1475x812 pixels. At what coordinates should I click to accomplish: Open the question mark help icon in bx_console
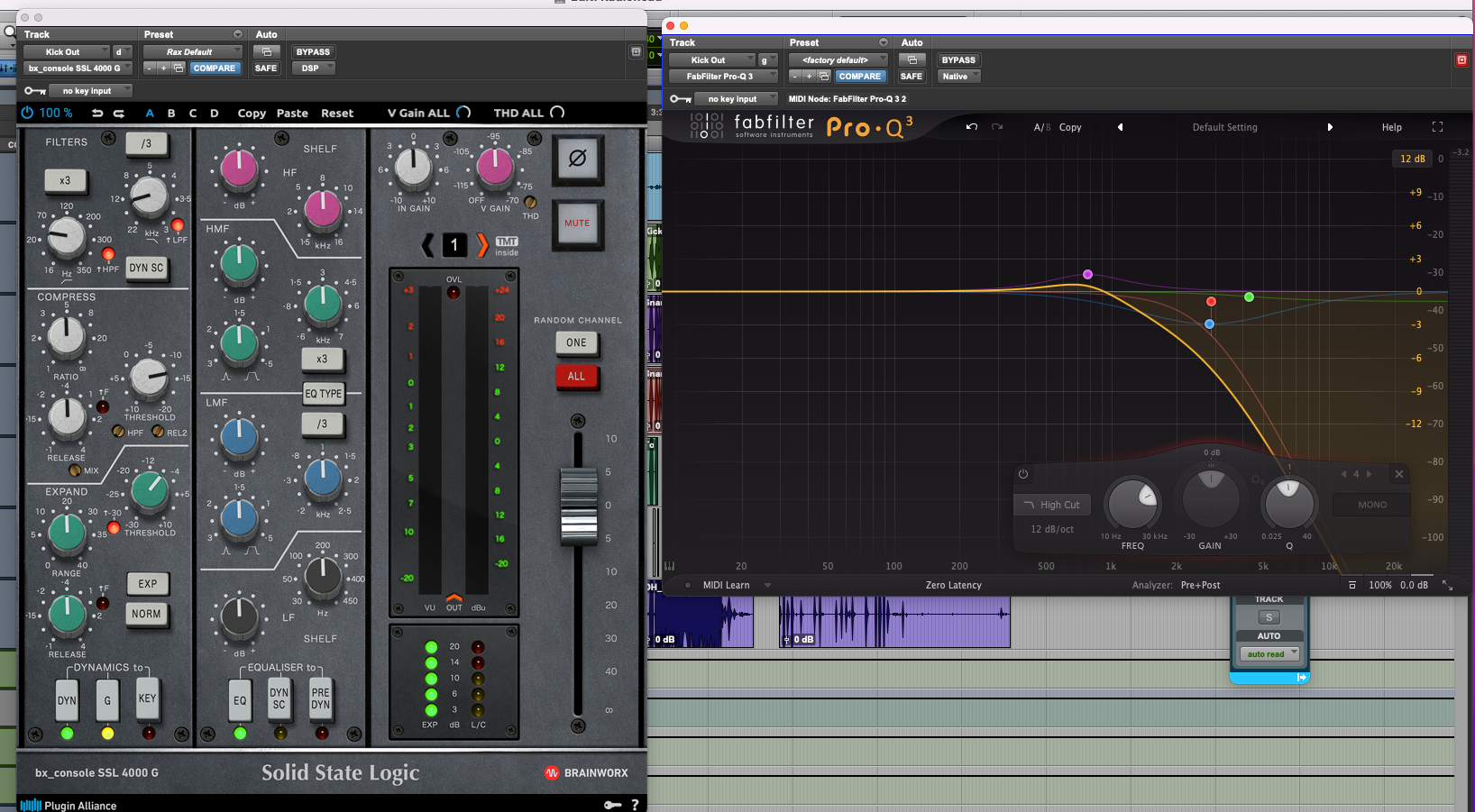635,805
